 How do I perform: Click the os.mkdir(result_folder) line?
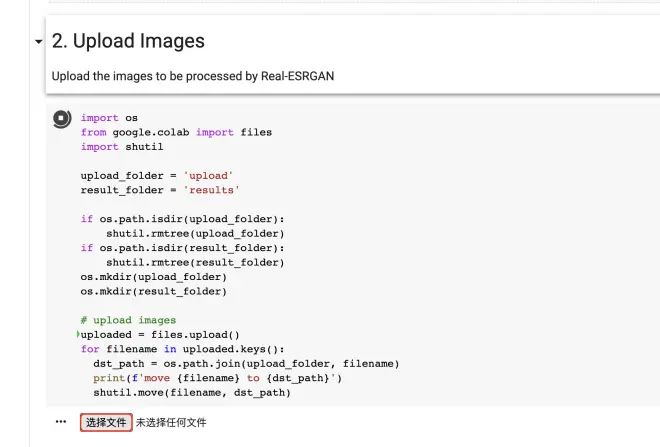tap(154, 291)
